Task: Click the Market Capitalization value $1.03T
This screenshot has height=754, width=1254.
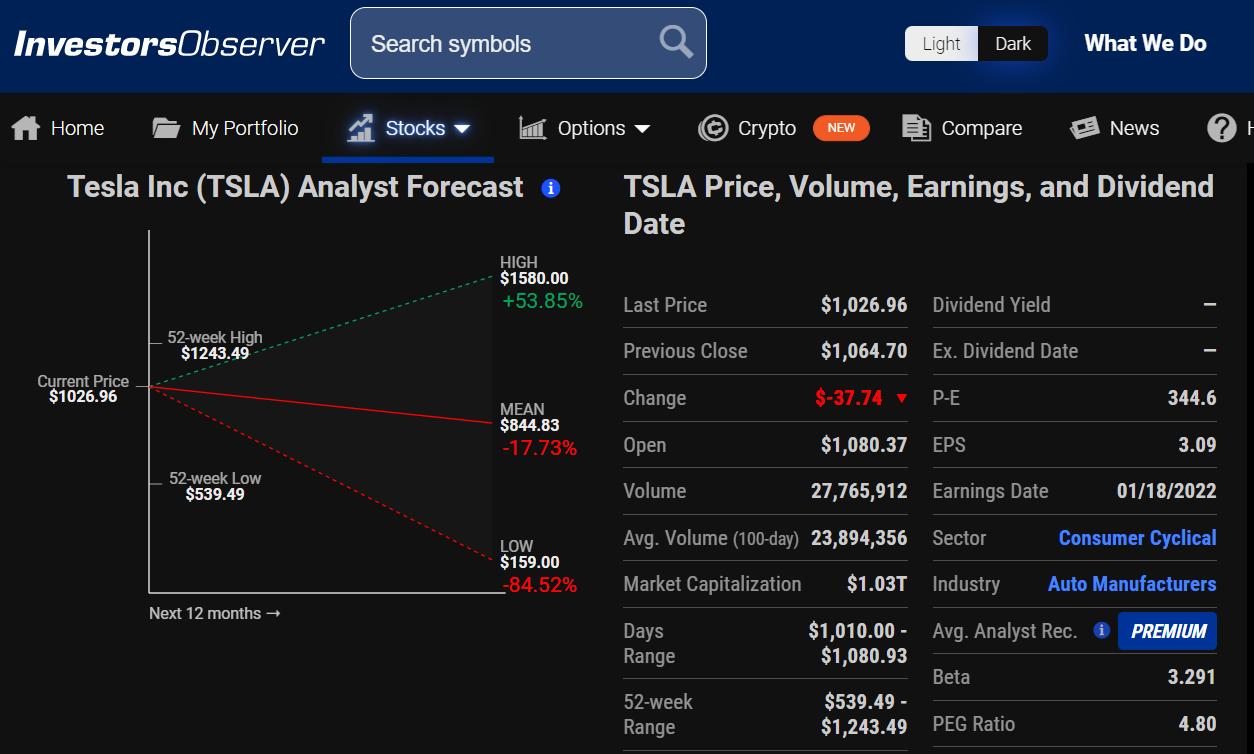Action: (877, 584)
